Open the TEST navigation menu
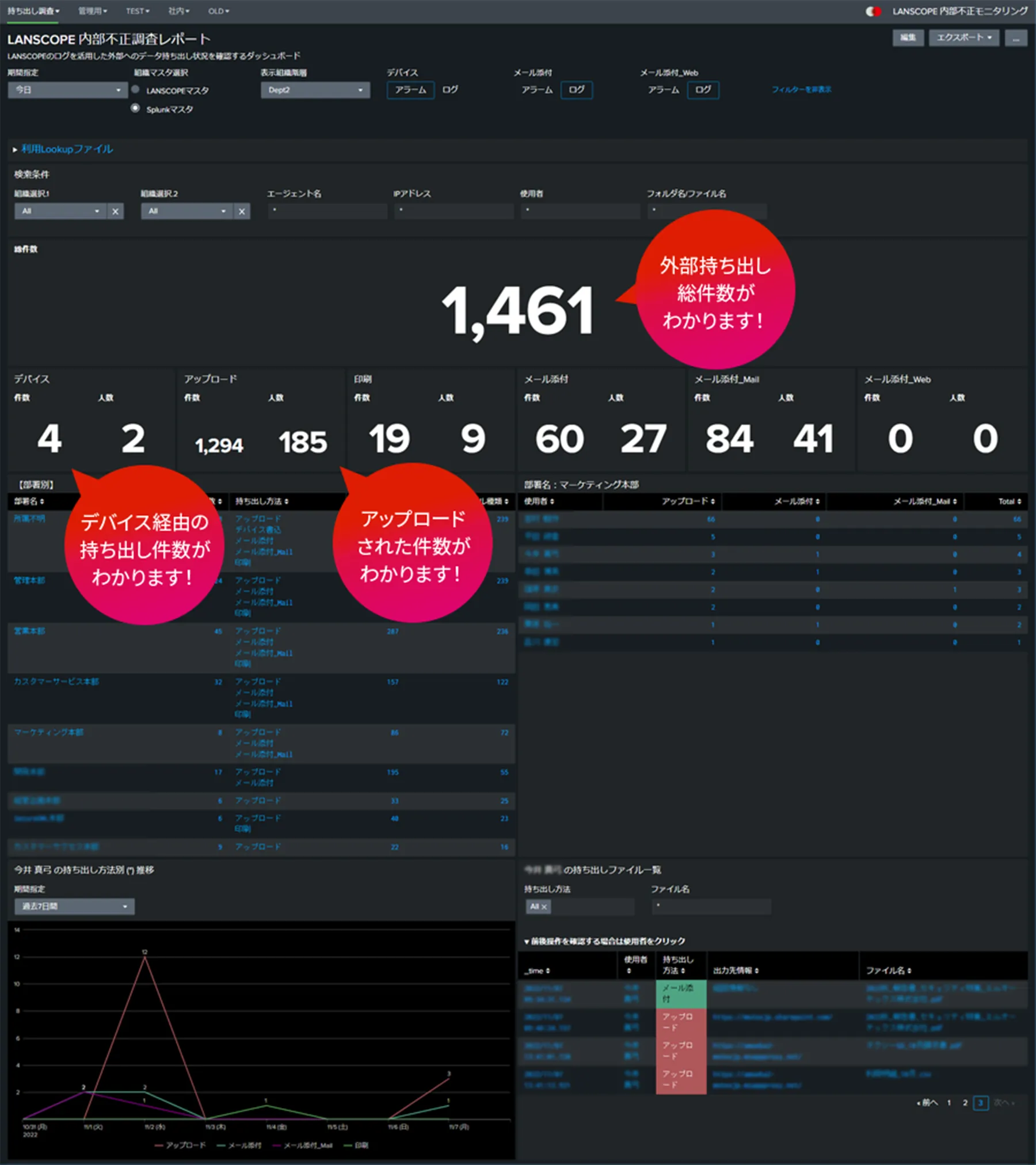This screenshot has width=1036, height=1165. point(137,11)
